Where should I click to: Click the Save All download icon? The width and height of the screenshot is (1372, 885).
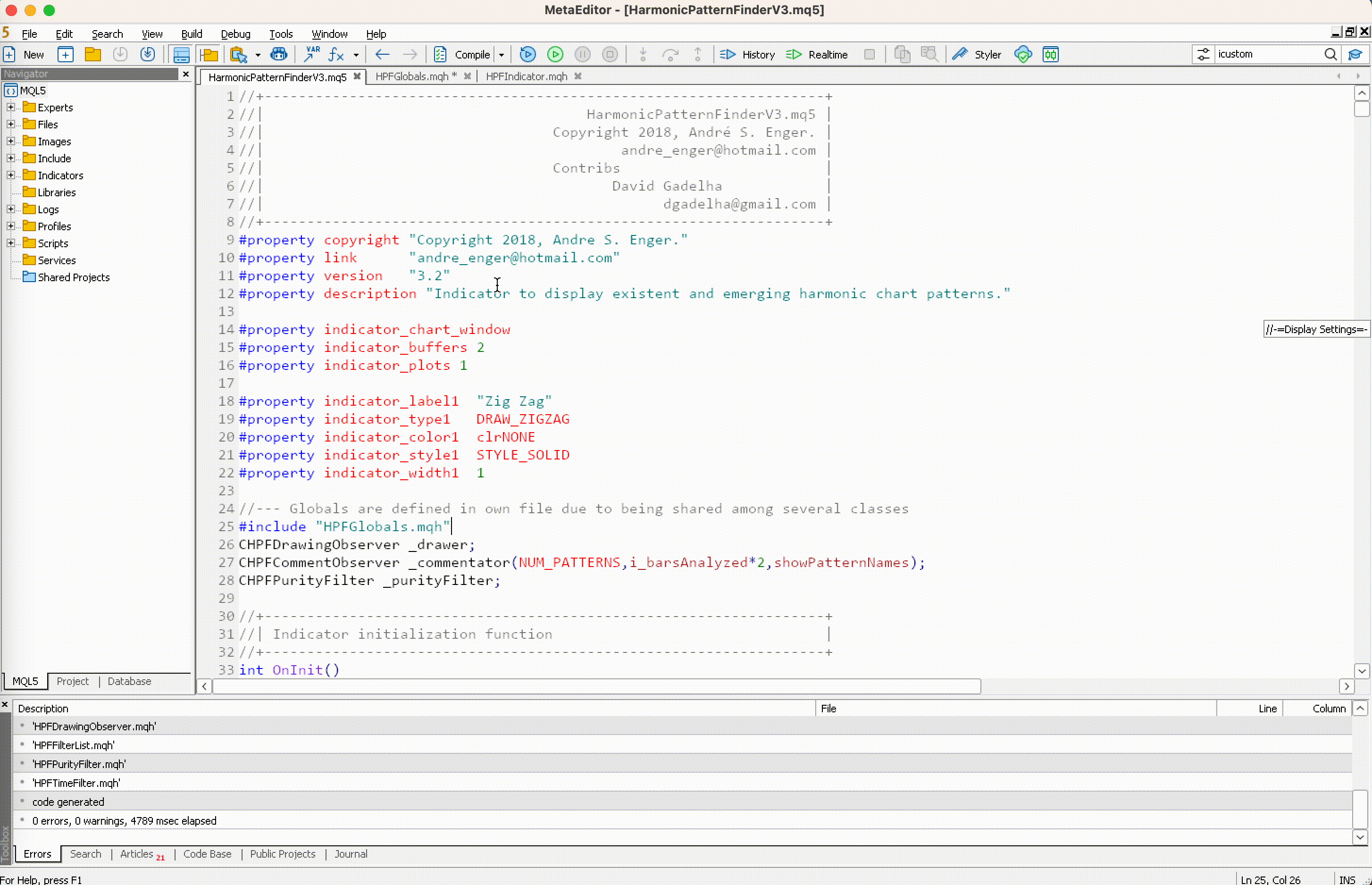[x=148, y=55]
